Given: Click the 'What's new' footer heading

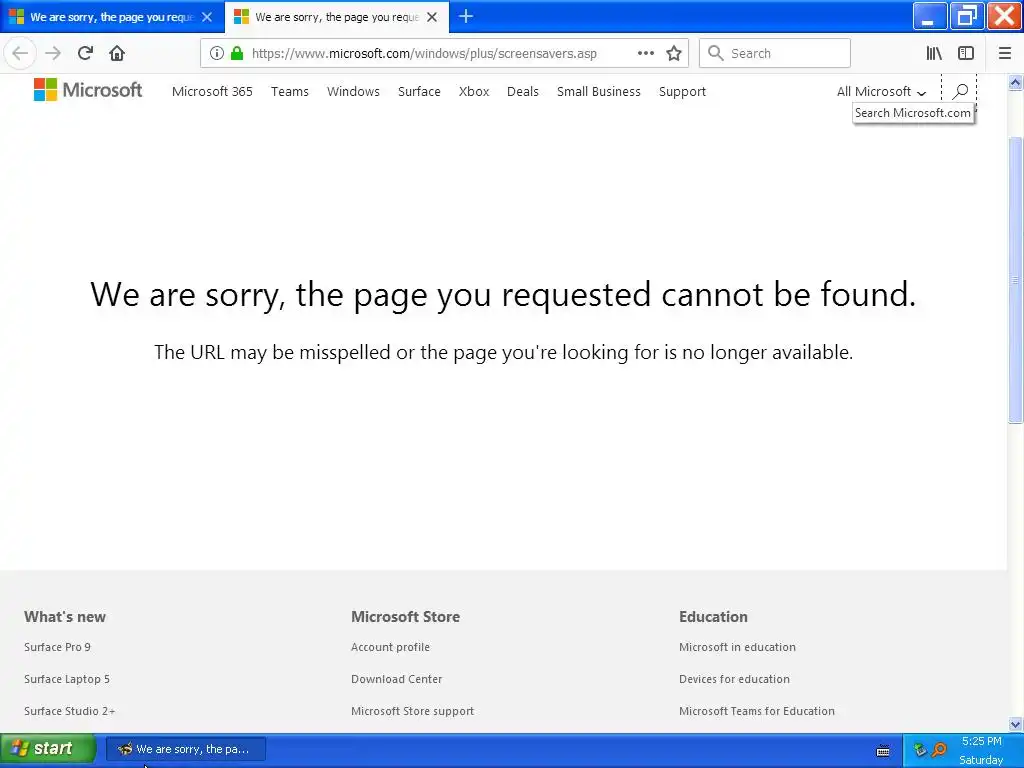Looking at the screenshot, I should coord(65,616).
